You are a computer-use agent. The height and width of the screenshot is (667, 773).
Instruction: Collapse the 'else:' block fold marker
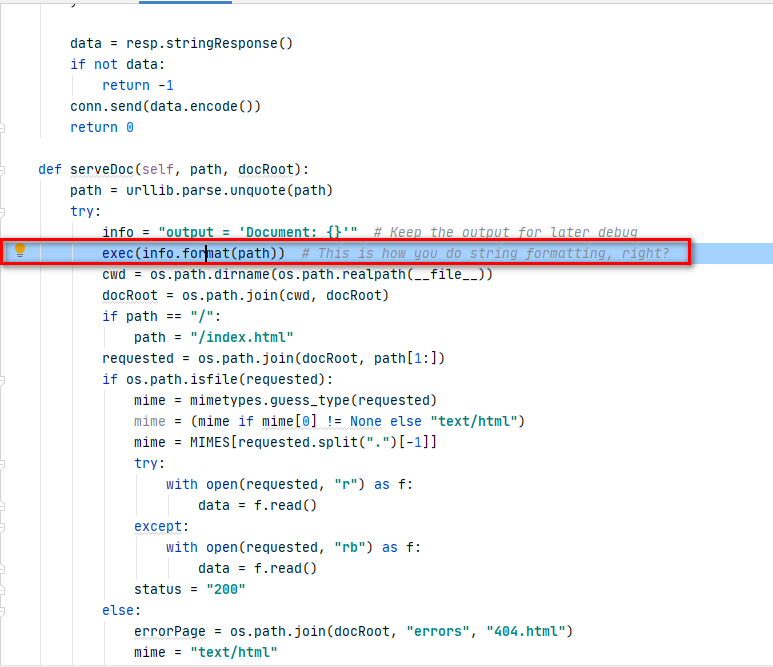coord(2,611)
